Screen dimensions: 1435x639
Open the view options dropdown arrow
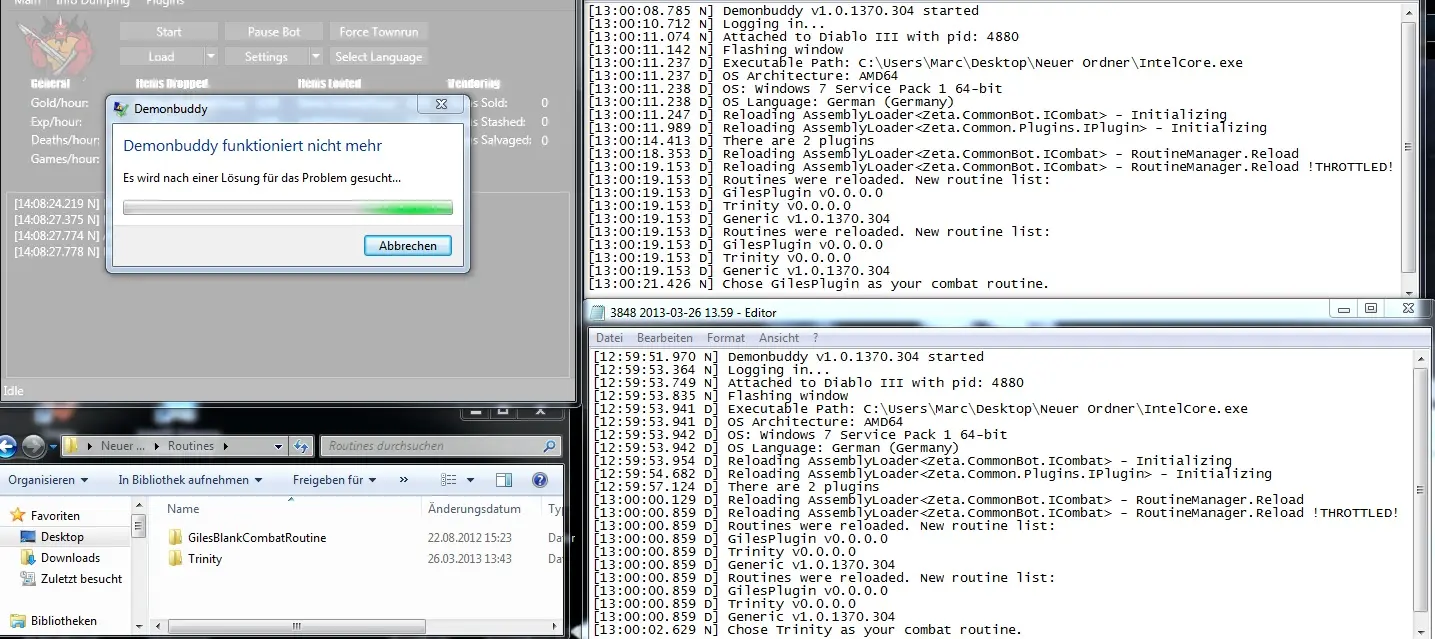tap(470, 480)
